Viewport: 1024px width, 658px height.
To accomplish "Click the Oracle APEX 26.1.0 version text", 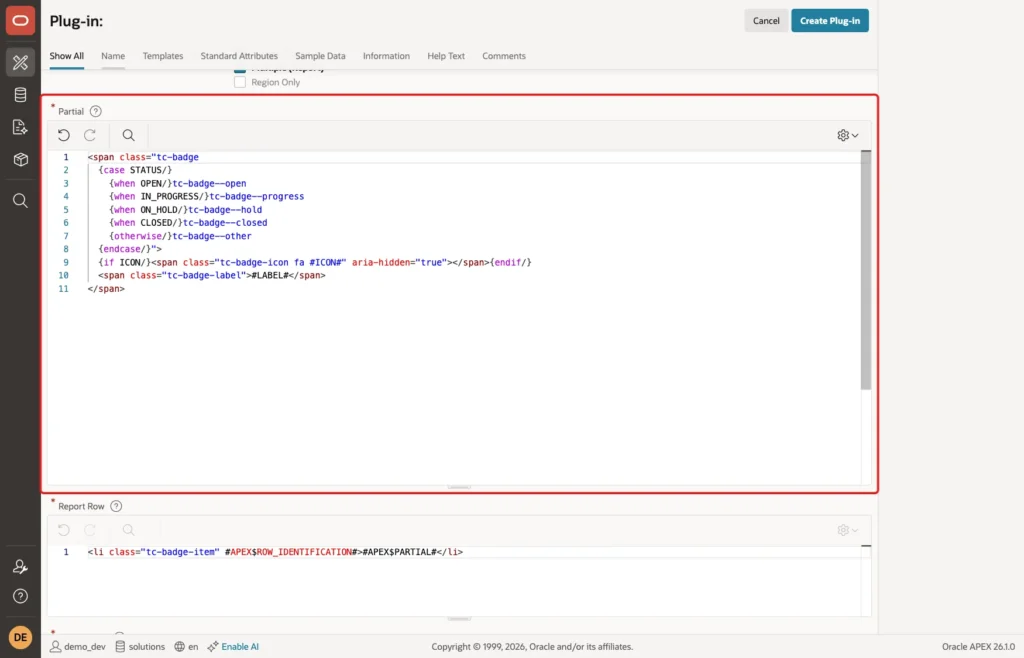I will click(978, 646).
